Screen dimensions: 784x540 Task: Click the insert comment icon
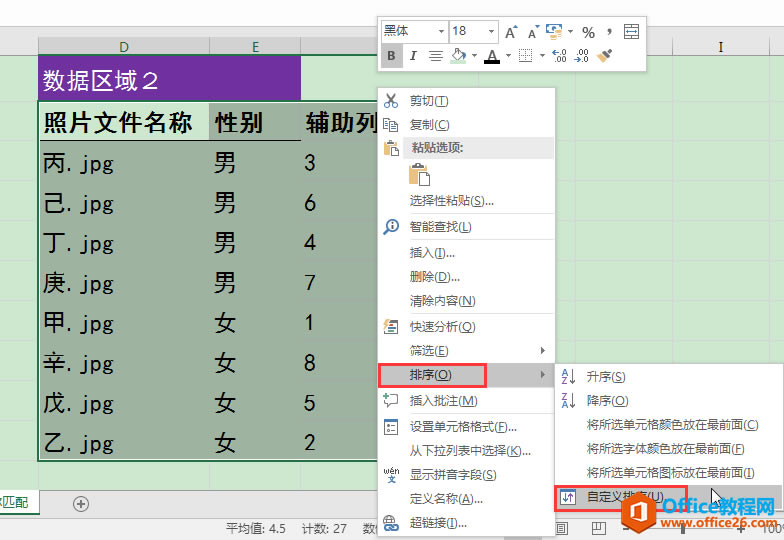click(x=390, y=400)
